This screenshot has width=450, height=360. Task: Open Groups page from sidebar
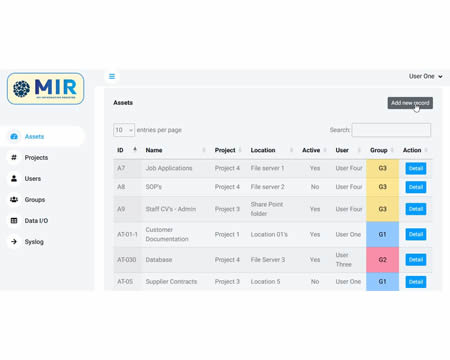(x=35, y=199)
